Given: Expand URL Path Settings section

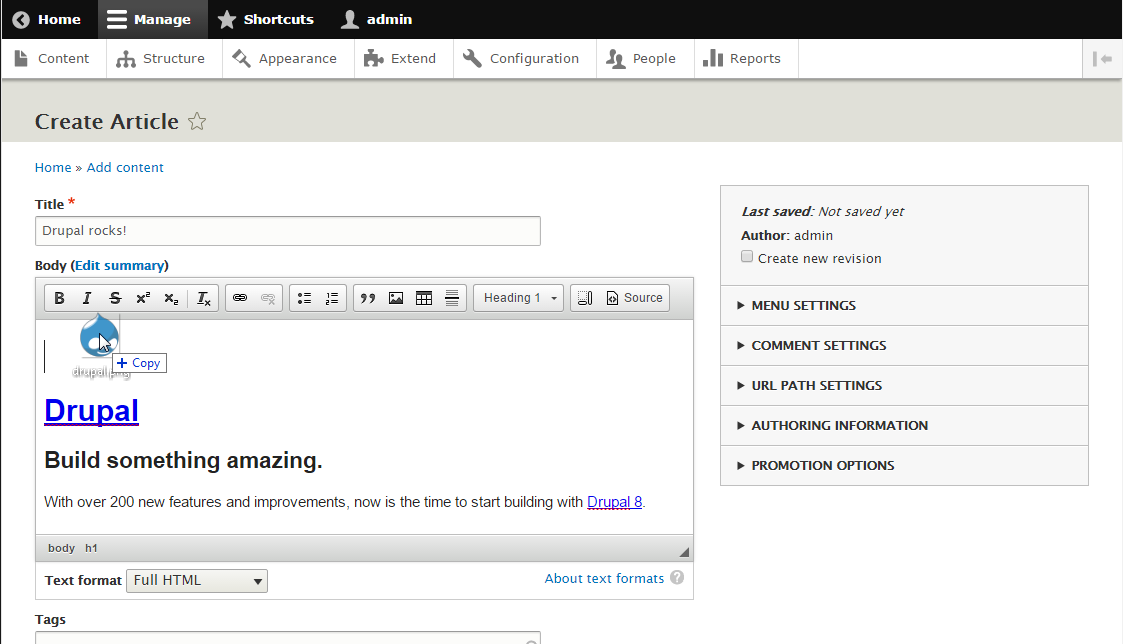Looking at the screenshot, I should [x=904, y=386].
